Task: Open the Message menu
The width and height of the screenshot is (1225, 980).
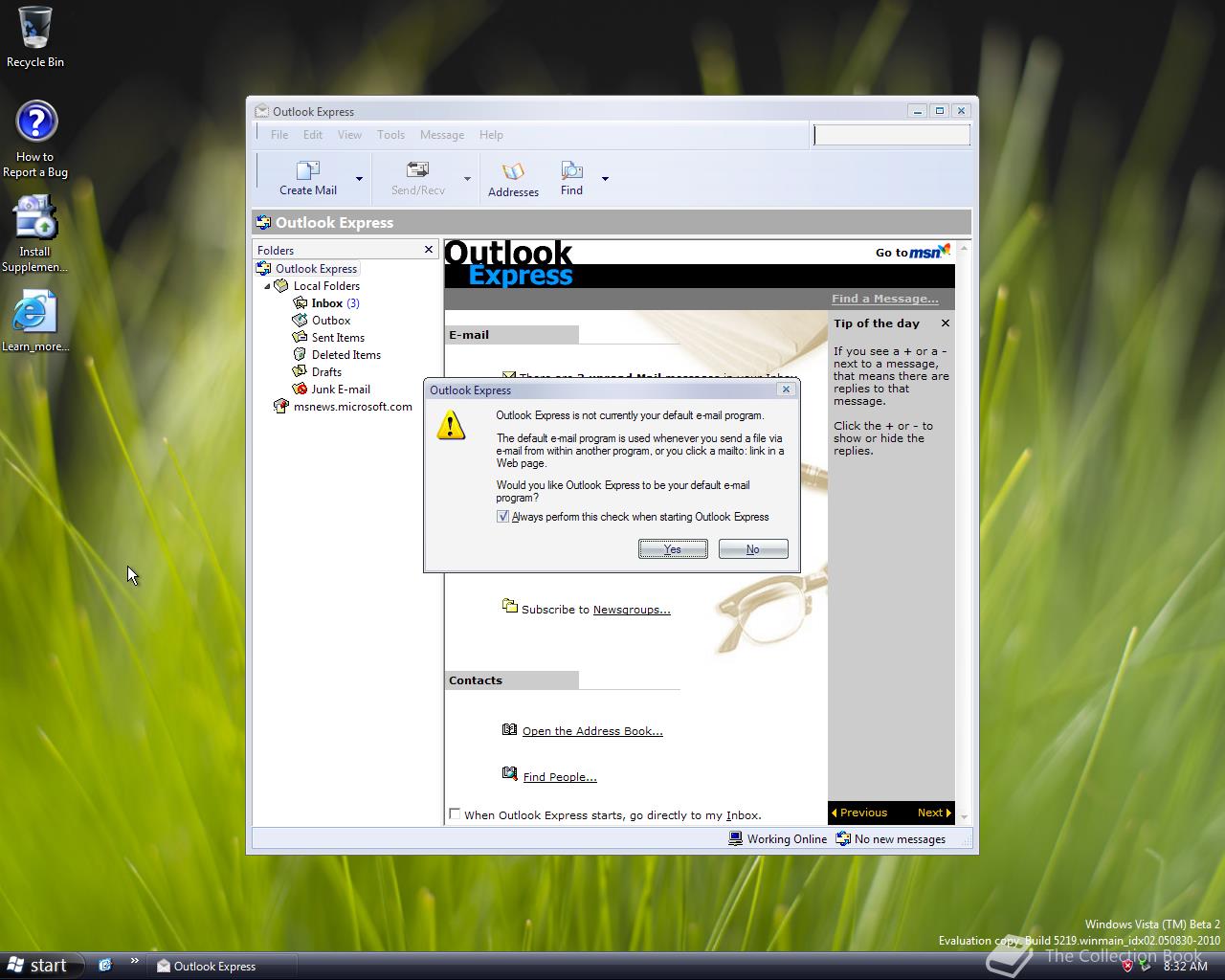Action: (442, 135)
